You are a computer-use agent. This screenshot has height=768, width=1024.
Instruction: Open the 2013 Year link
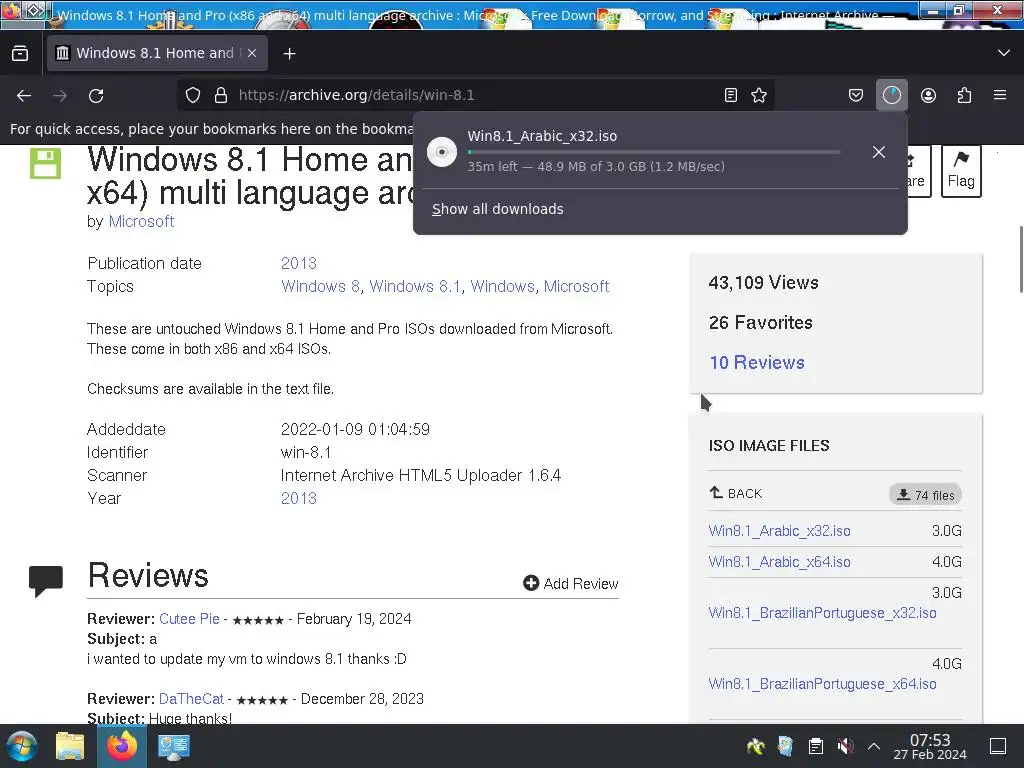tap(298, 498)
